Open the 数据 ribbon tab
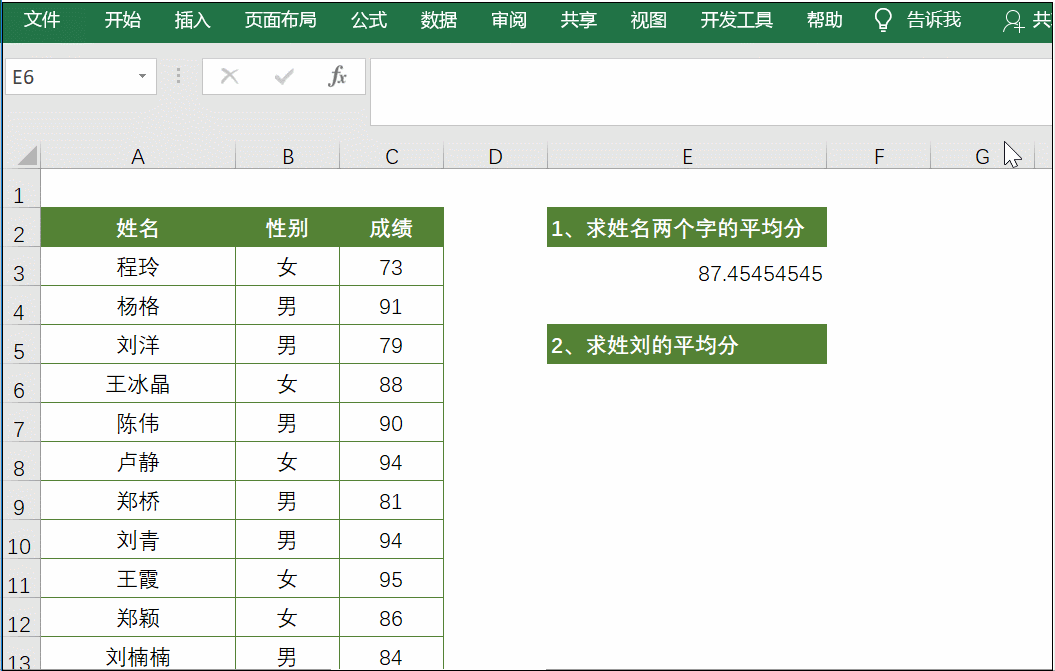 point(439,20)
